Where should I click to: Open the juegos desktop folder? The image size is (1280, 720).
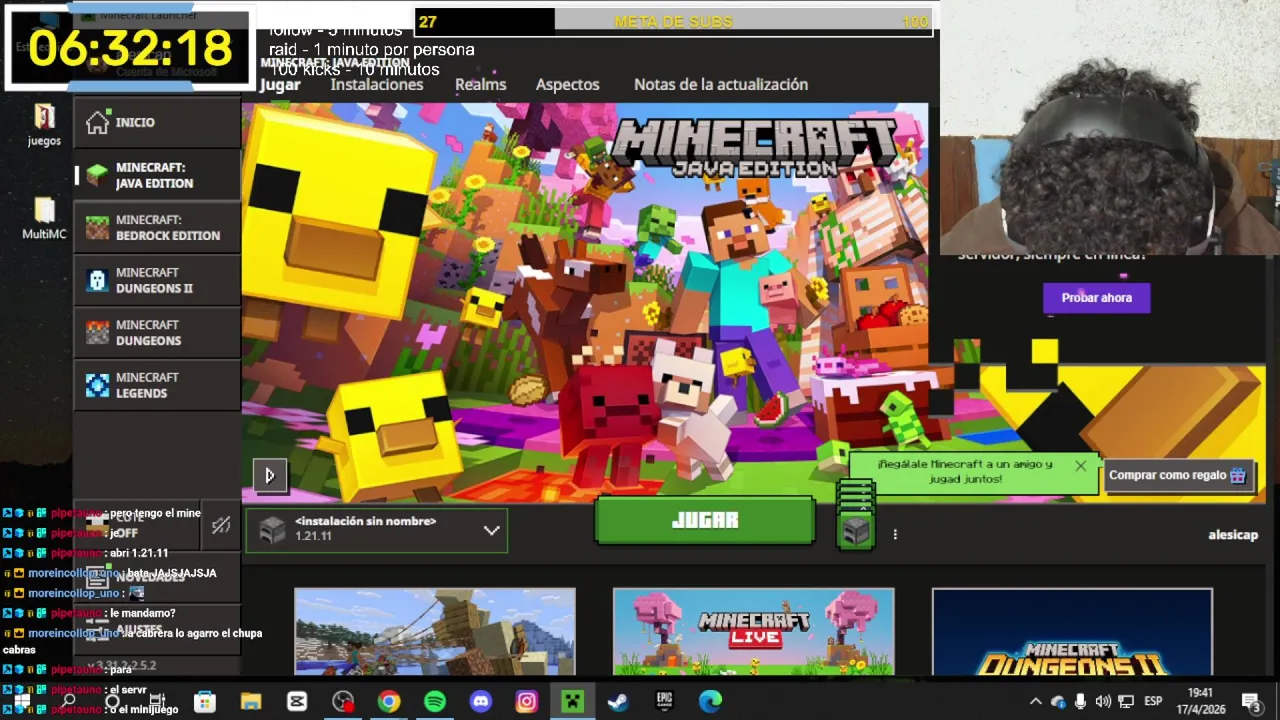click(44, 125)
